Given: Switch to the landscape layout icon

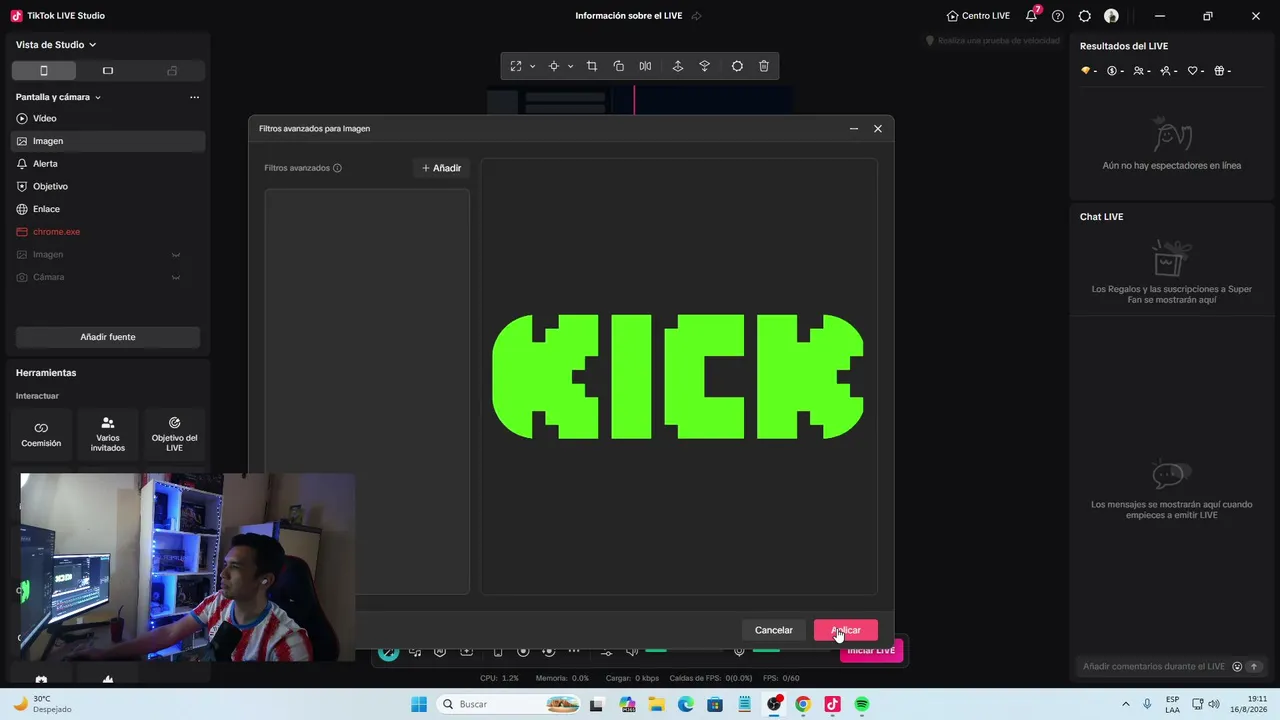Looking at the screenshot, I should coord(108,71).
